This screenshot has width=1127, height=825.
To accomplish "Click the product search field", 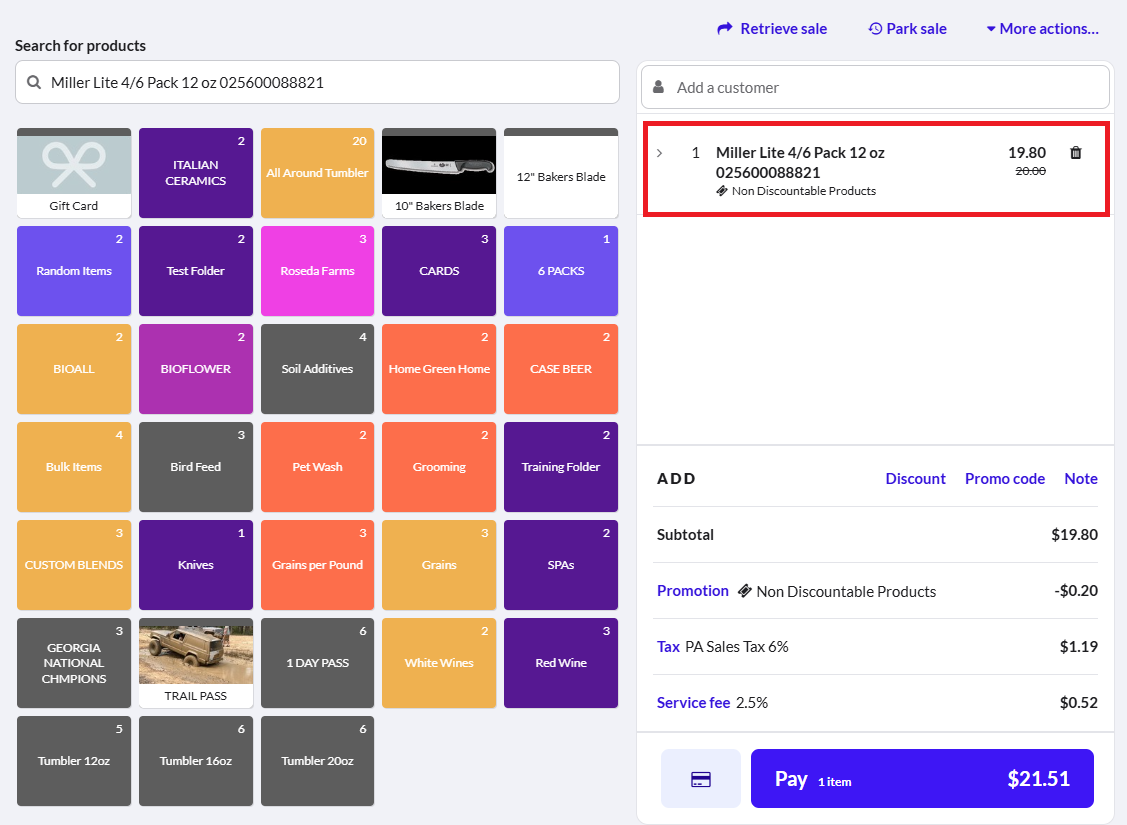I will (x=317, y=83).
